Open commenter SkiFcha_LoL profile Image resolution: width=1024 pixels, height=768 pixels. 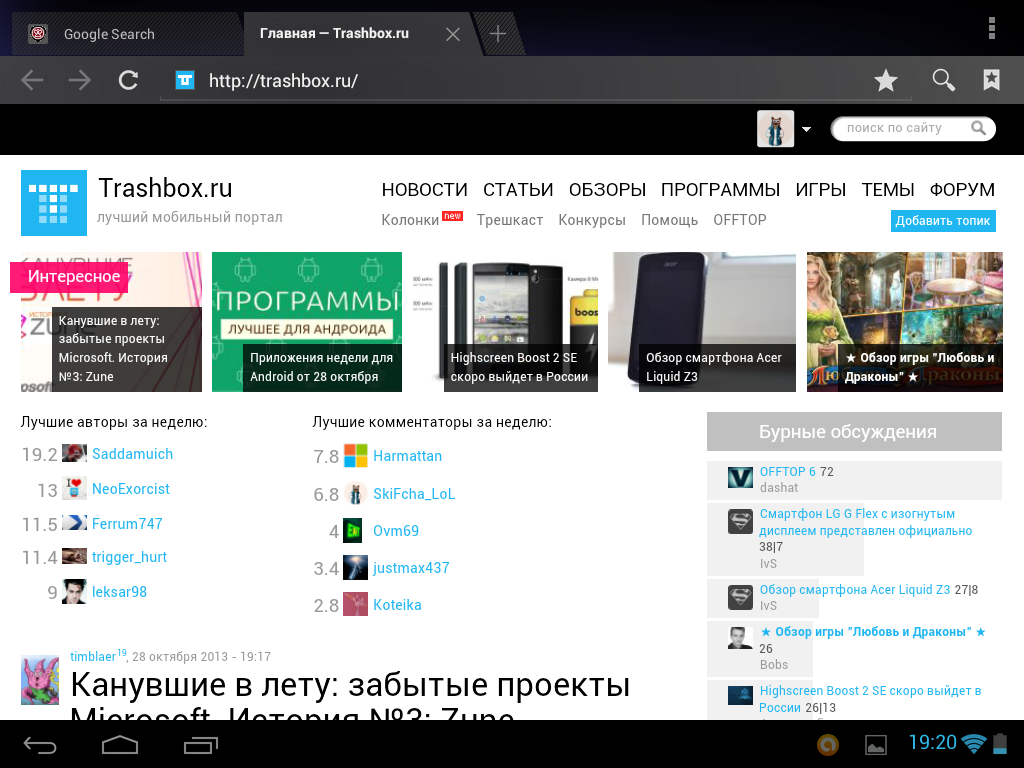coord(414,494)
